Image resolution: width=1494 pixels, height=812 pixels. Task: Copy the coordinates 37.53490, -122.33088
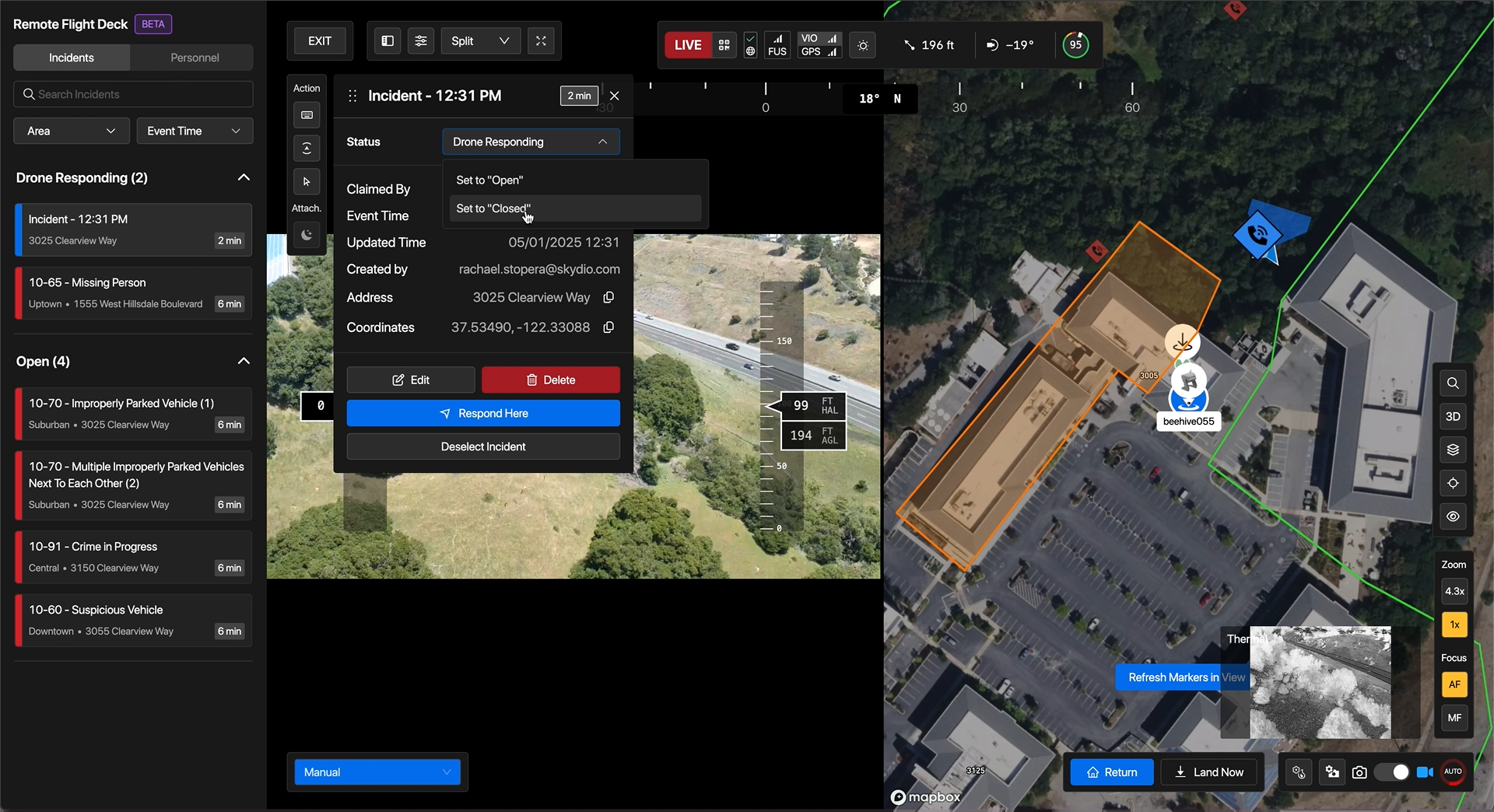click(608, 327)
